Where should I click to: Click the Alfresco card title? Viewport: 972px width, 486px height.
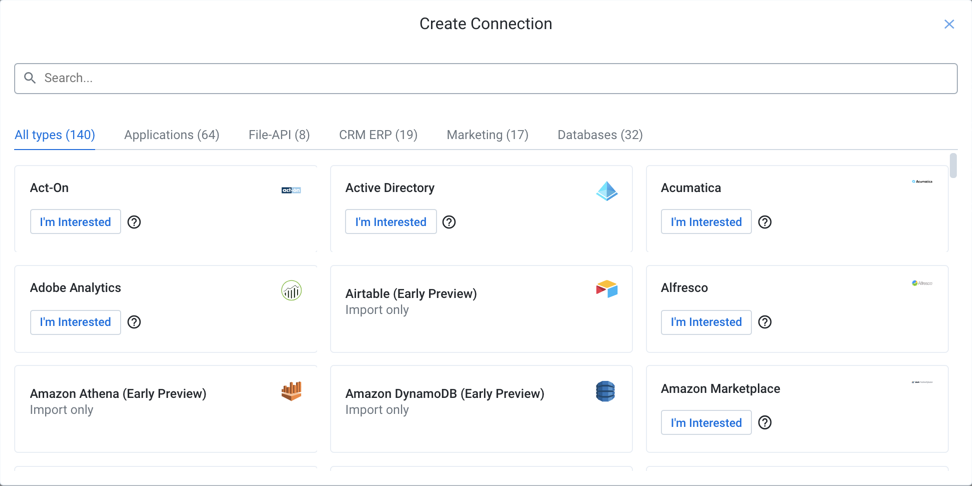(684, 288)
